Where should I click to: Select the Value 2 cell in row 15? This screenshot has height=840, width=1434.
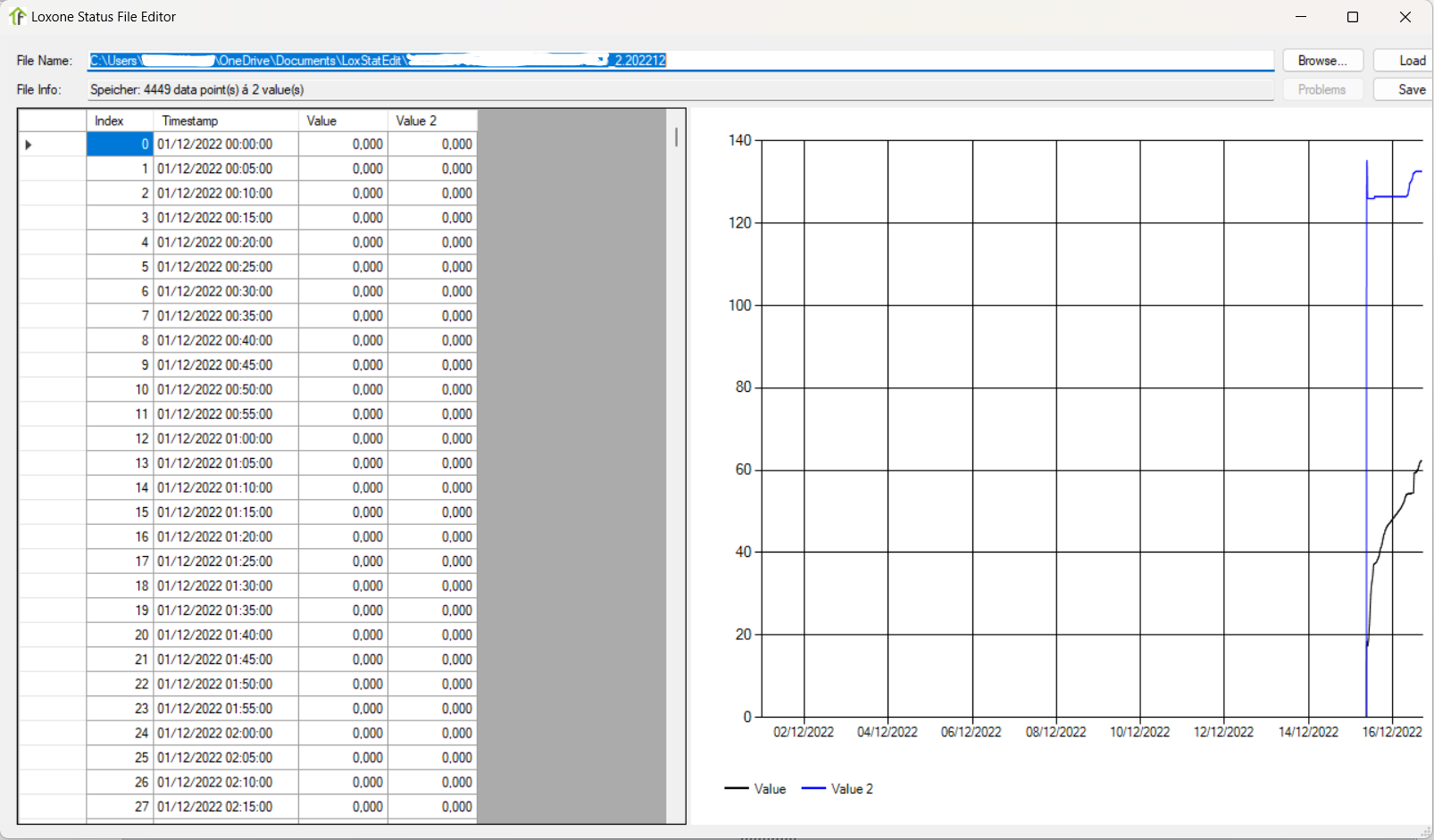[432, 512]
